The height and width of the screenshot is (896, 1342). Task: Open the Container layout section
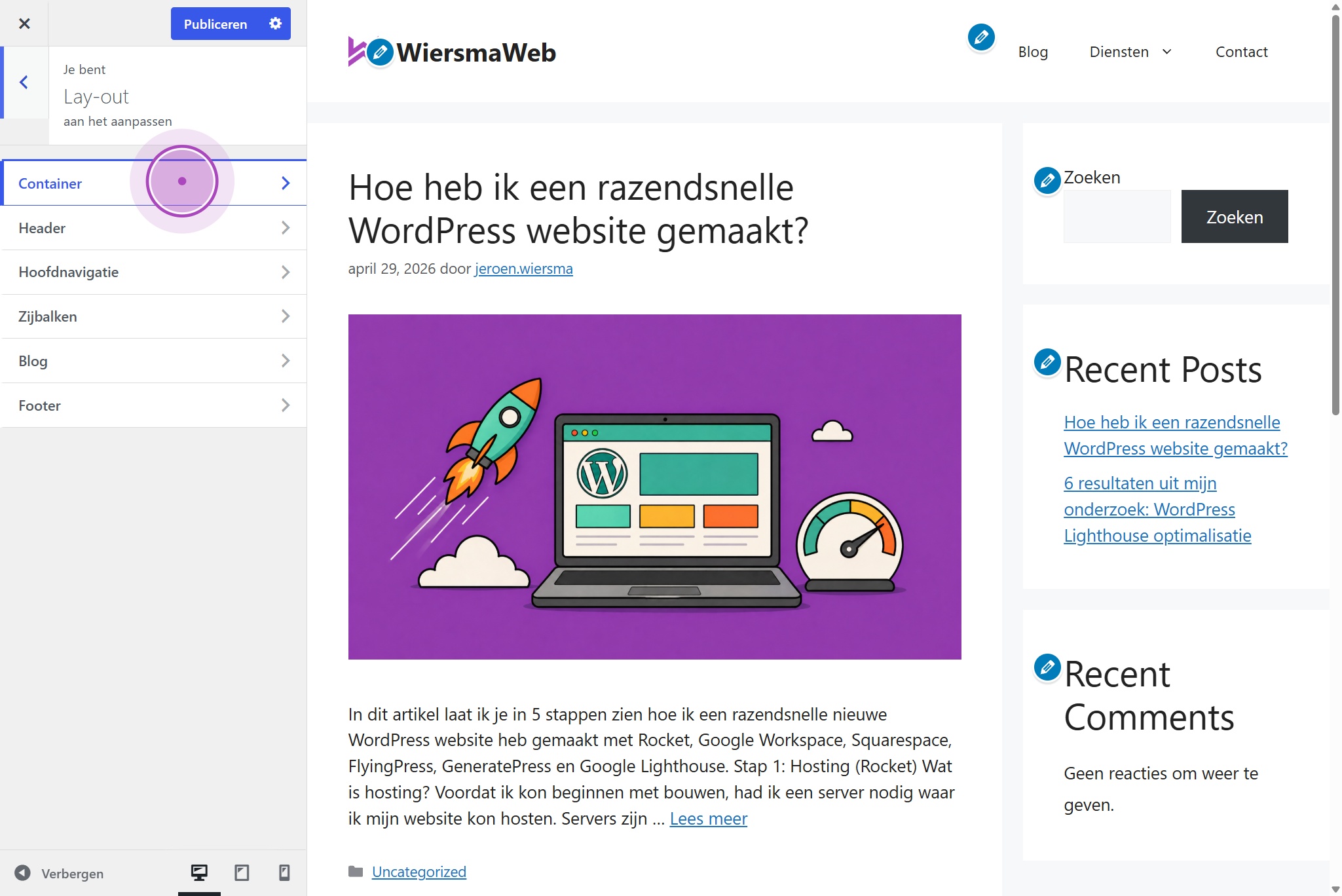155,183
